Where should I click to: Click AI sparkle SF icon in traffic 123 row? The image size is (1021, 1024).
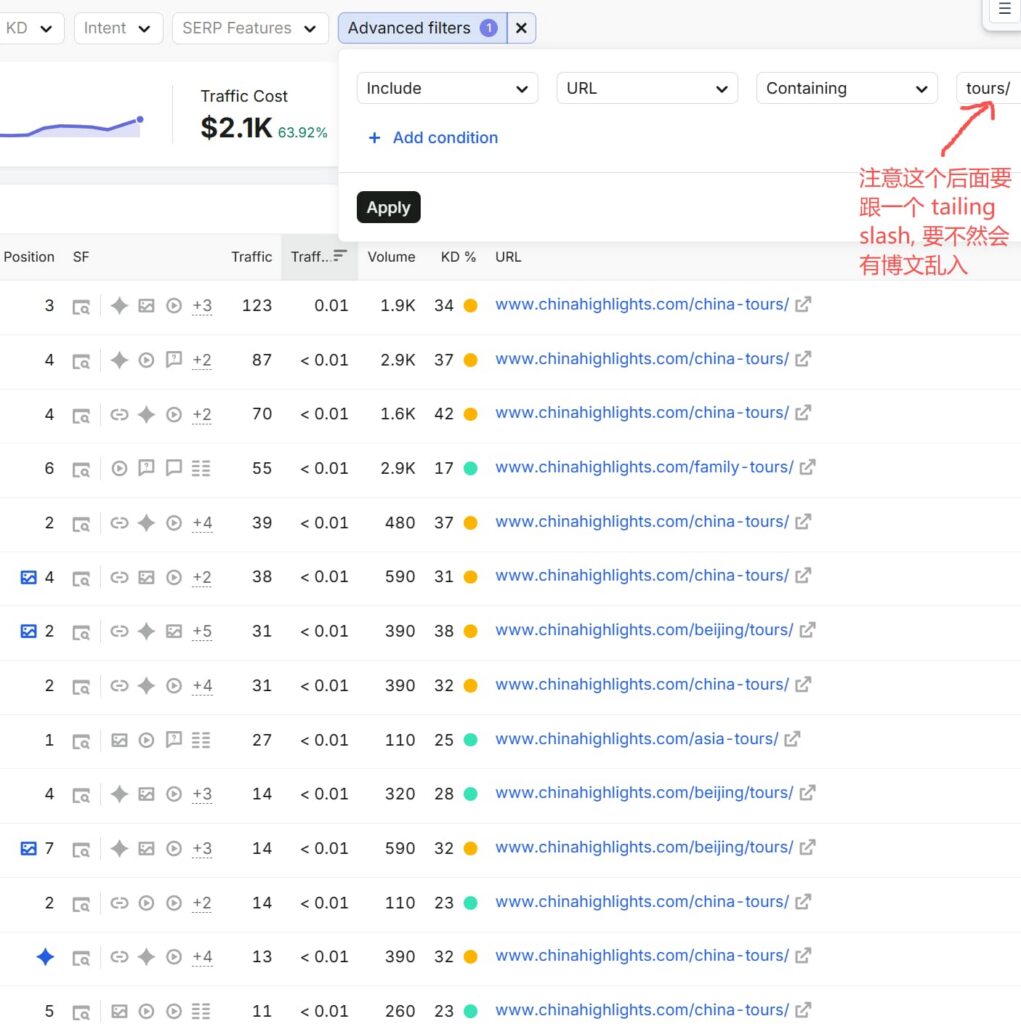pos(119,306)
